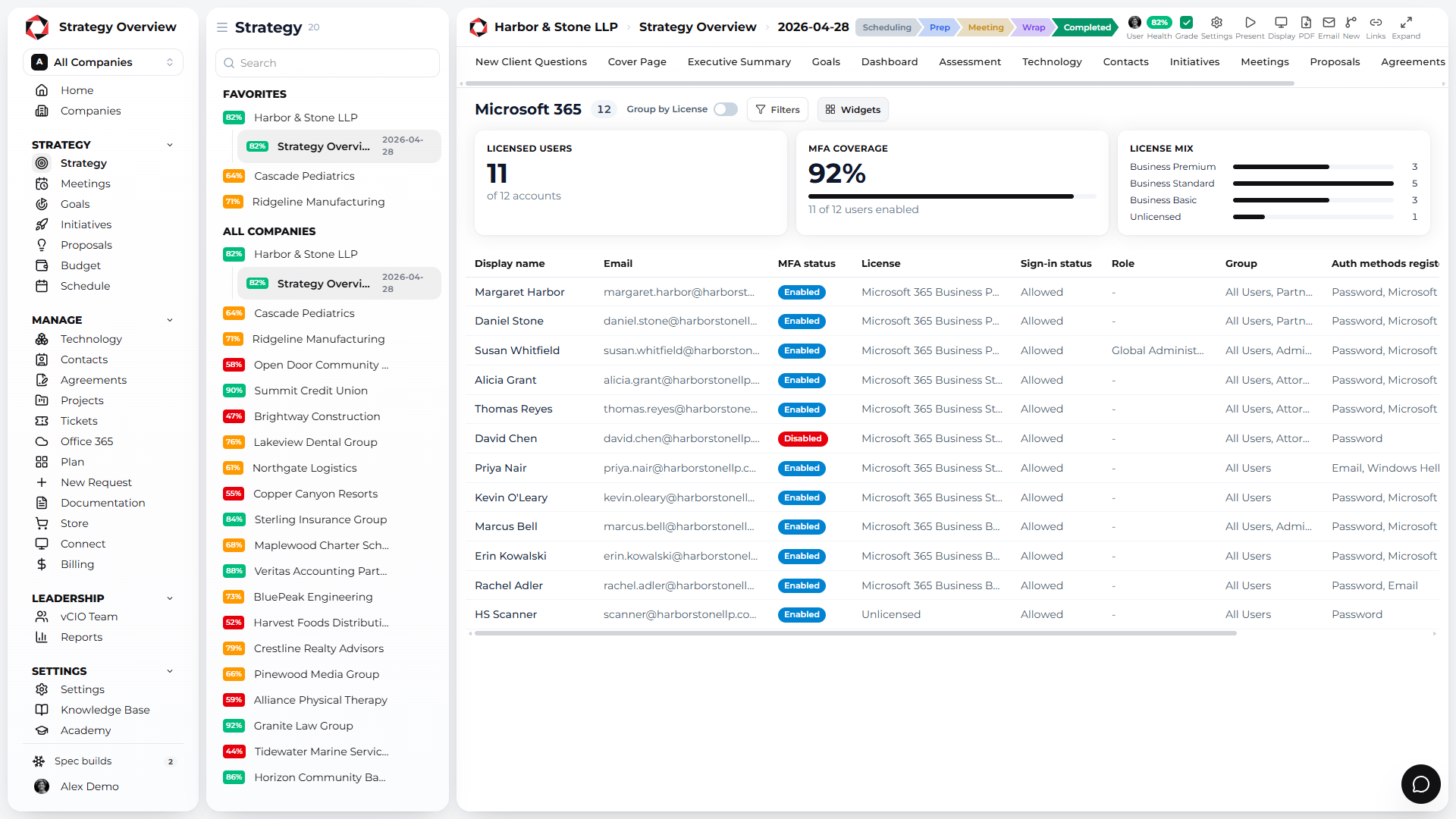Export PDF using the PDF icon
This screenshot has width=1456, height=819.
point(1306,23)
